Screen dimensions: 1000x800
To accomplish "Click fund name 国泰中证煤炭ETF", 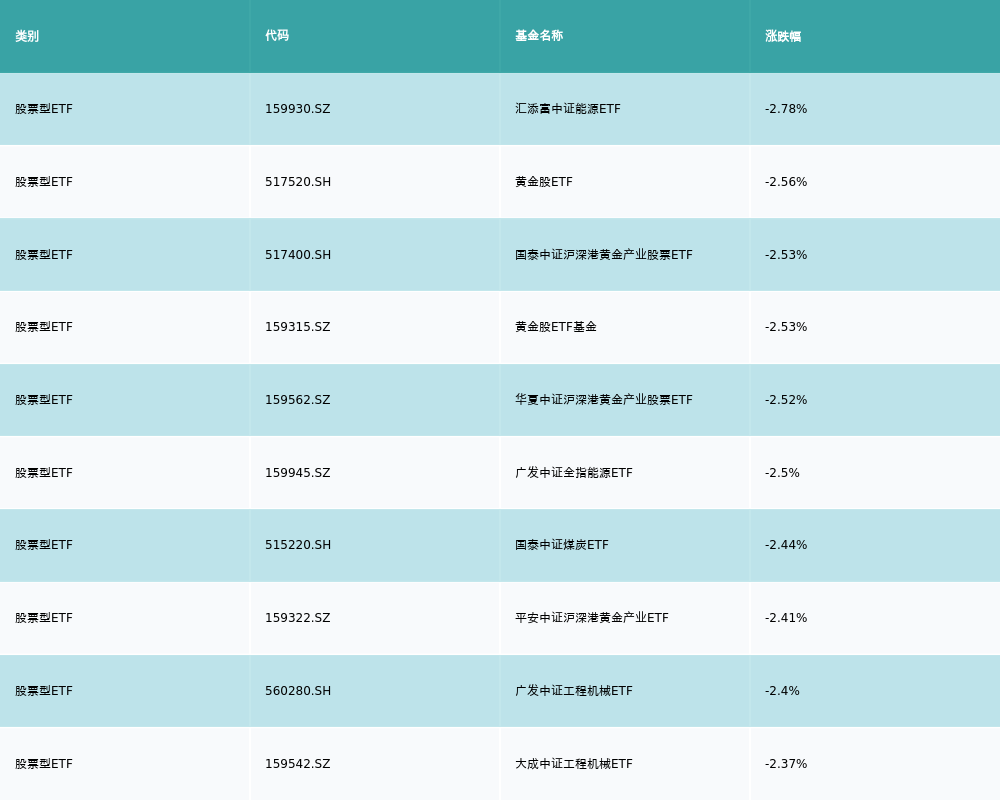I will (x=562, y=545).
